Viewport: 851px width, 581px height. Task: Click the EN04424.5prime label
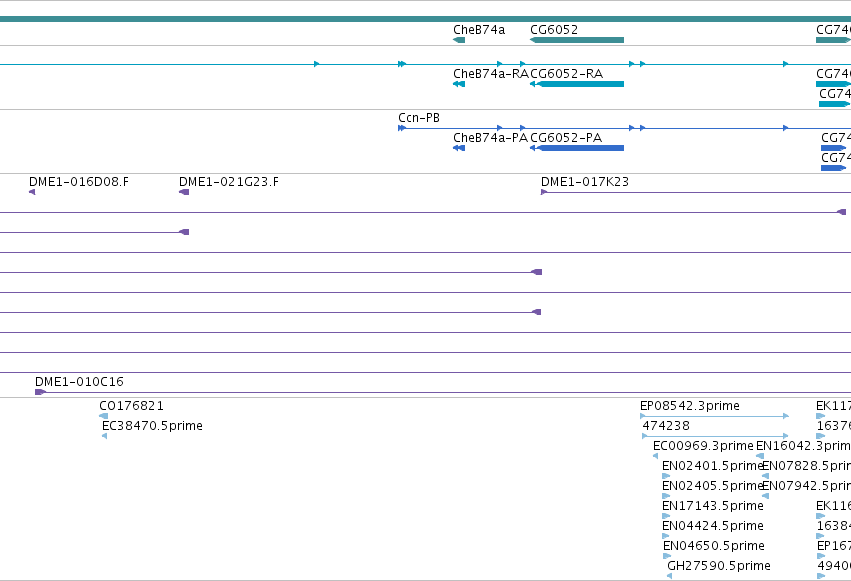[x=713, y=526]
